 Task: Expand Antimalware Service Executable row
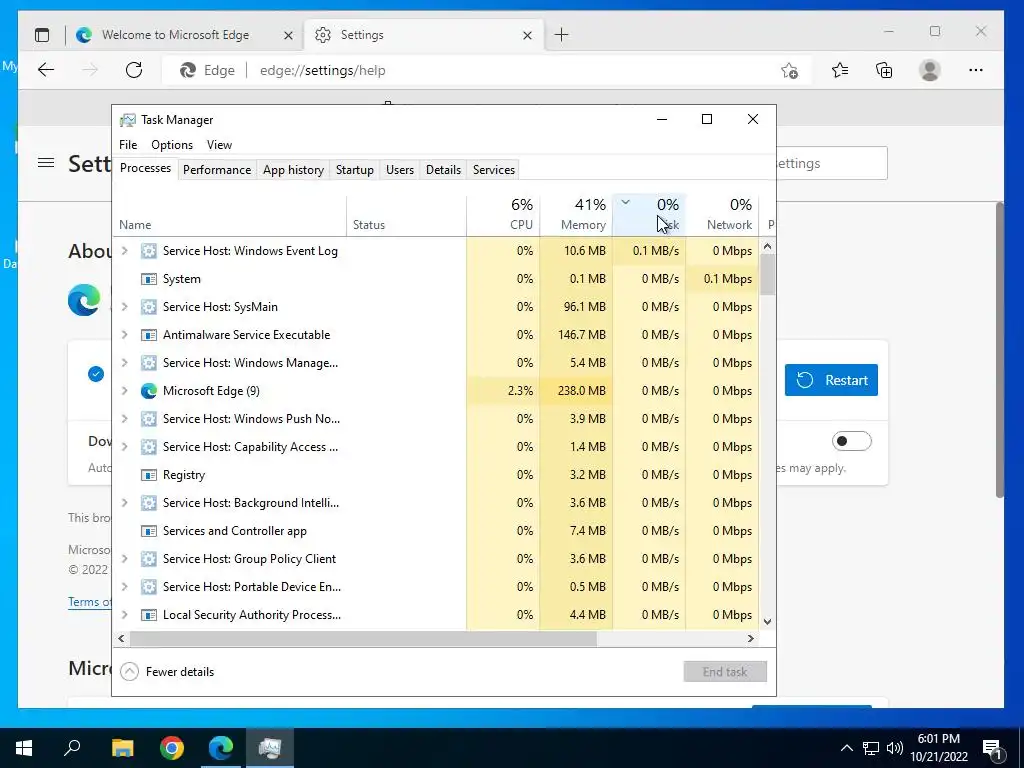(x=125, y=335)
